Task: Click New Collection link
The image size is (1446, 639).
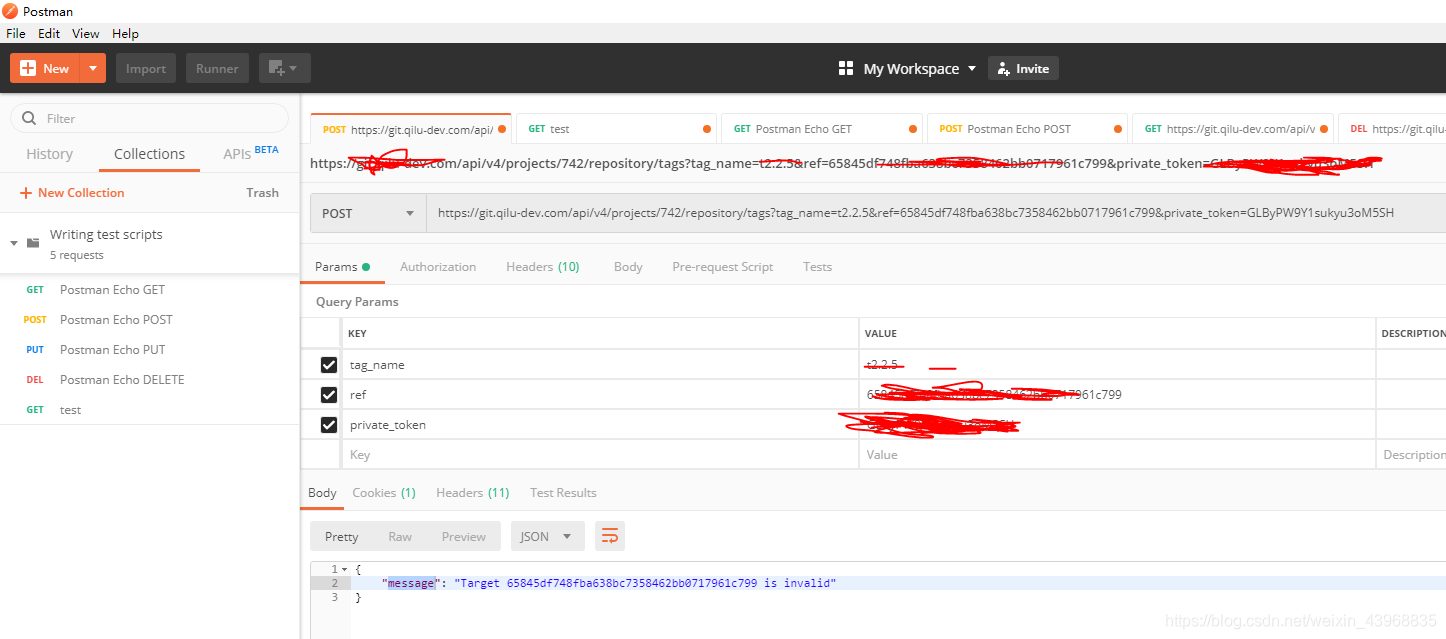Action: (x=72, y=192)
